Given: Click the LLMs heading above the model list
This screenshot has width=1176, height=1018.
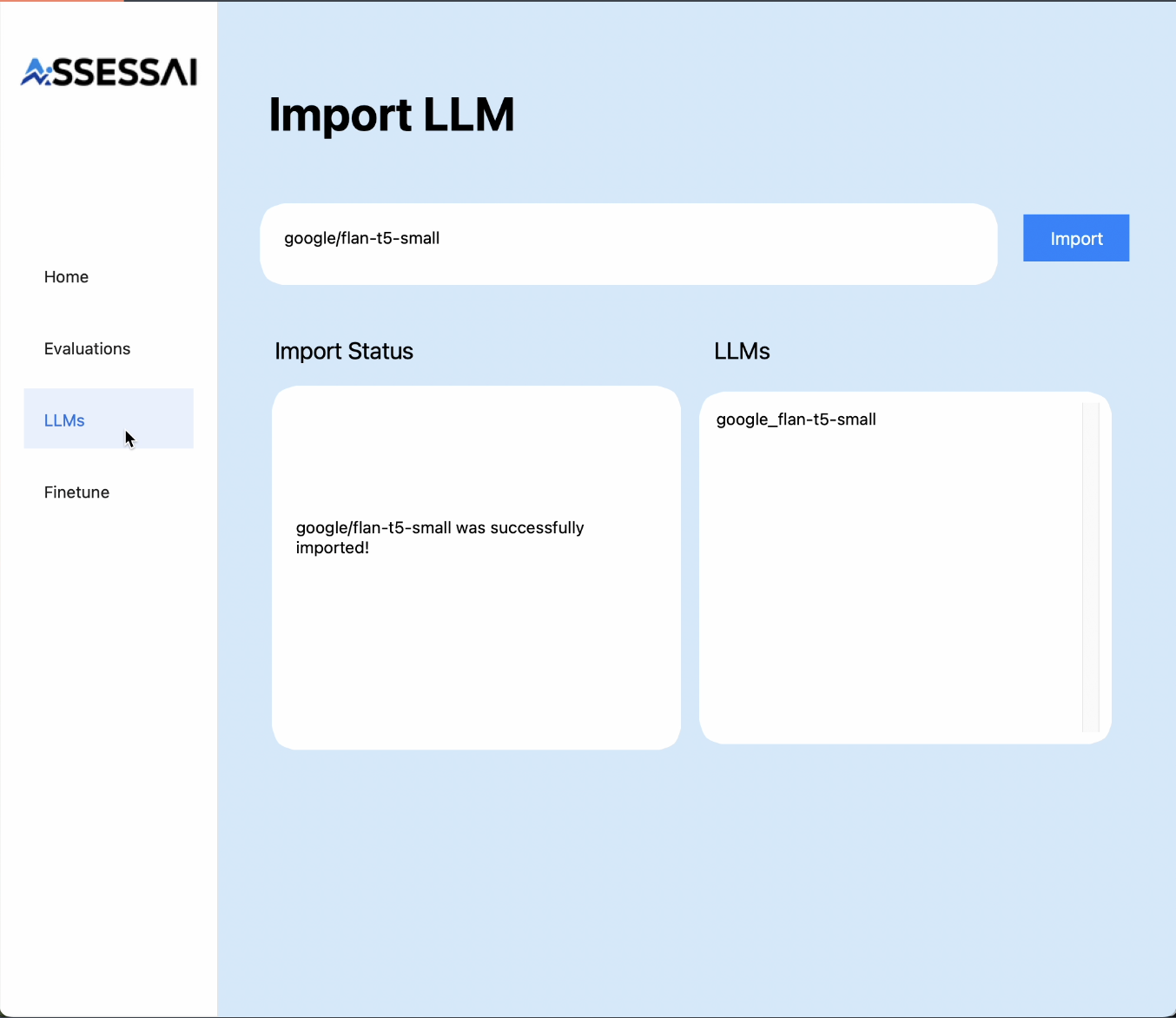Looking at the screenshot, I should tap(742, 351).
